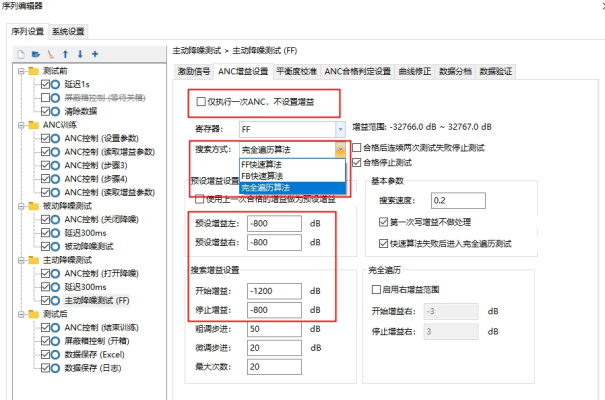The width and height of the screenshot is (605, 400).
Task: Click circle icon of 数据保存 (Excel)
Action: tap(56, 354)
